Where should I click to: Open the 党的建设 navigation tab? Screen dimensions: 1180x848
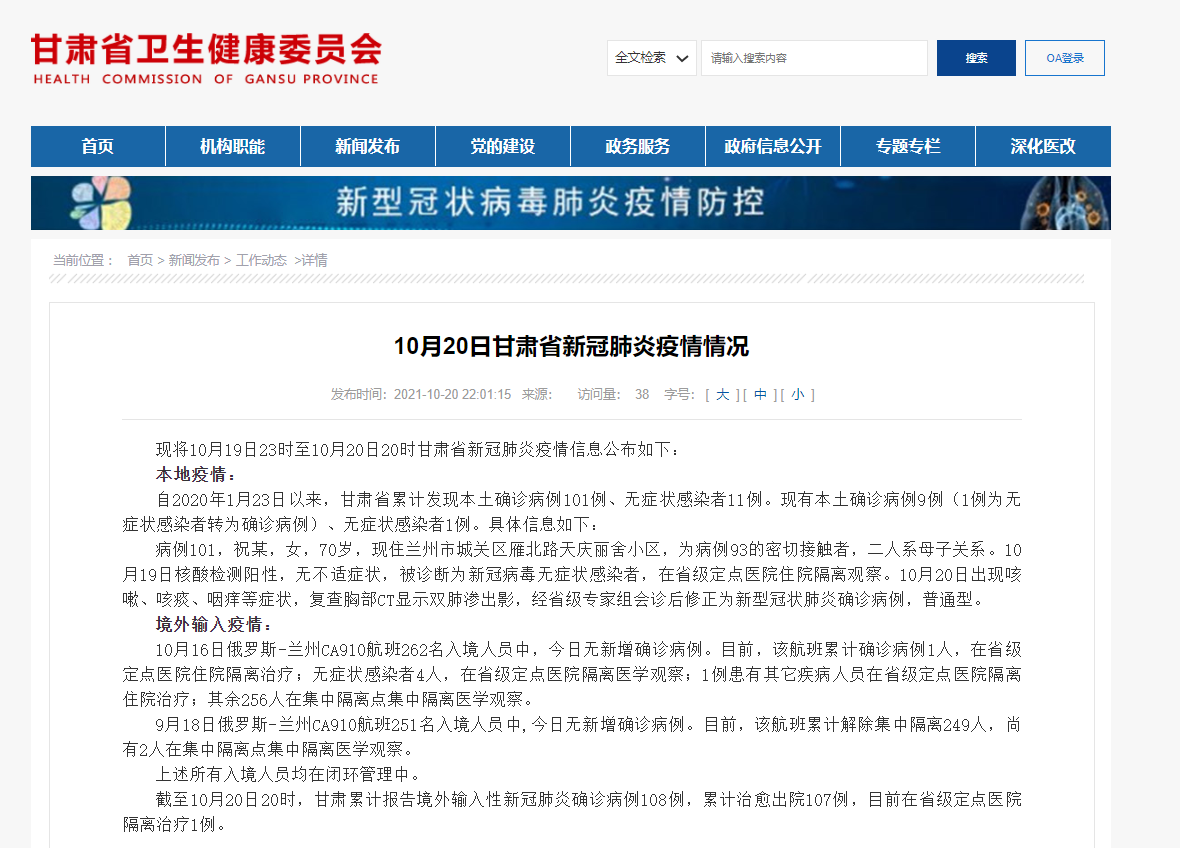point(503,146)
